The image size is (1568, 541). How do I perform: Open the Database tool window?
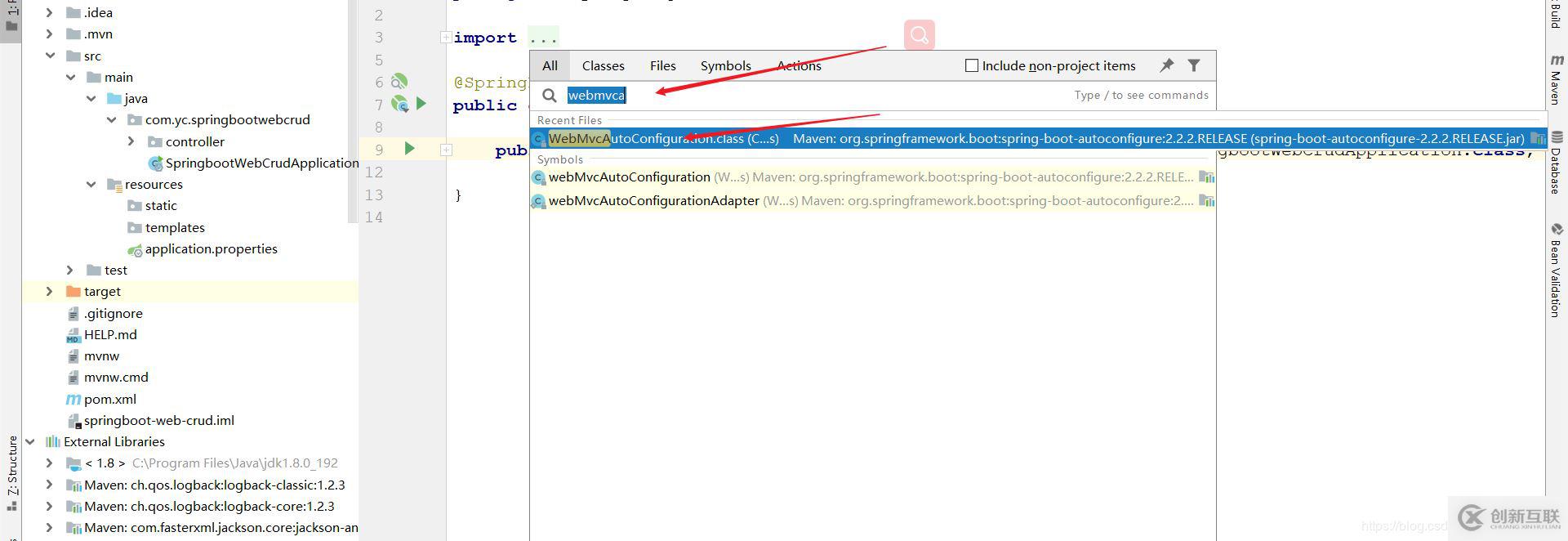click(x=1557, y=162)
